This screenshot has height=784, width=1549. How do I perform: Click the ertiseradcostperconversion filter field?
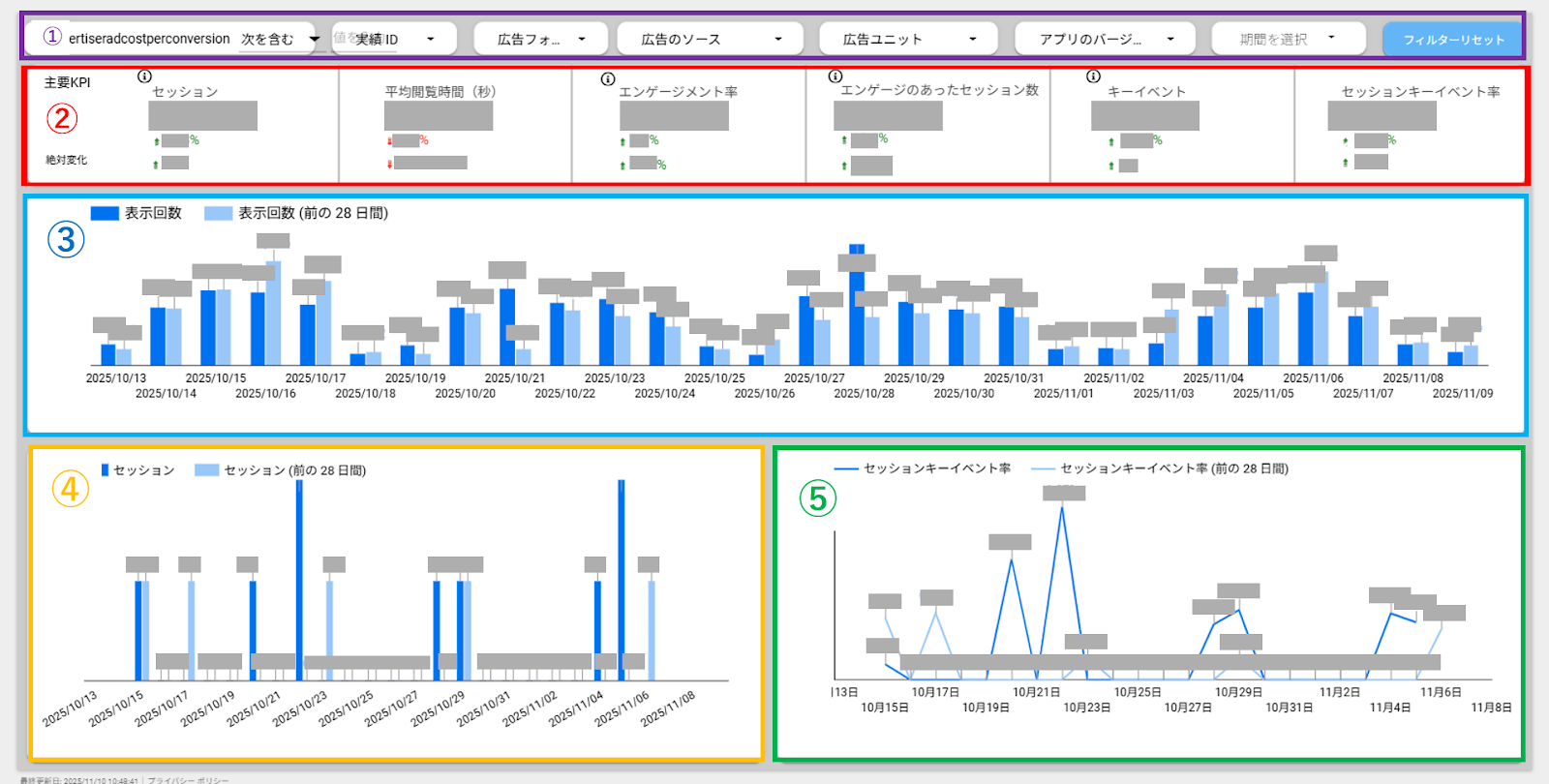point(149,39)
